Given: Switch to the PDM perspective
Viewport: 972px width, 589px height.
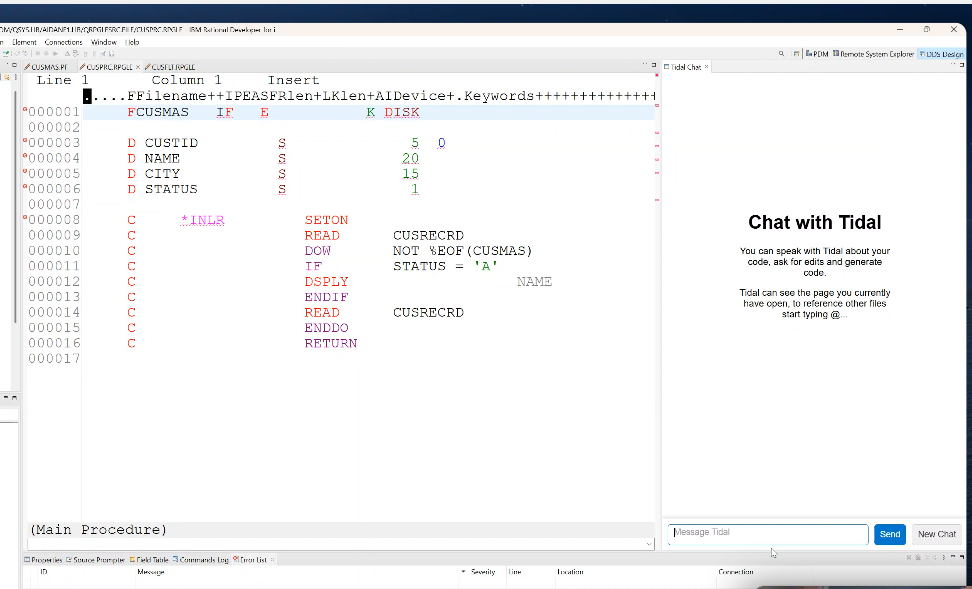Looking at the screenshot, I should (817, 54).
